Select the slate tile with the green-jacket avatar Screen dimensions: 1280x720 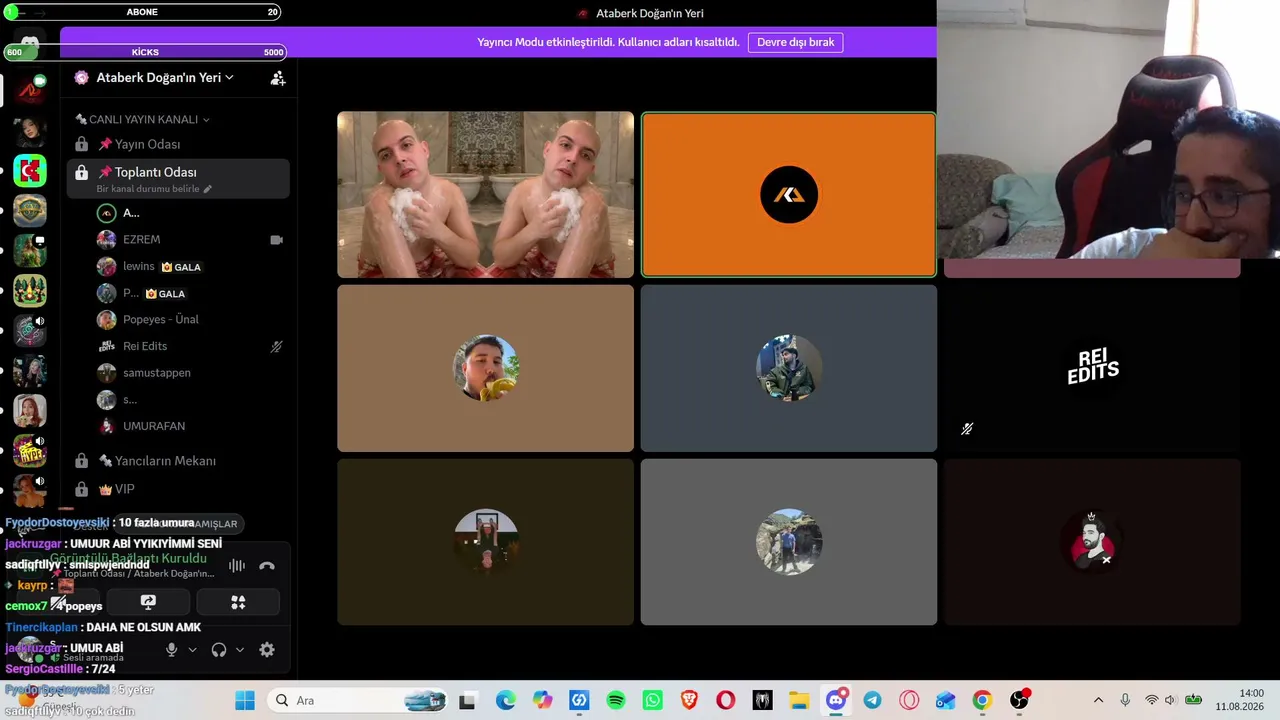pos(789,368)
